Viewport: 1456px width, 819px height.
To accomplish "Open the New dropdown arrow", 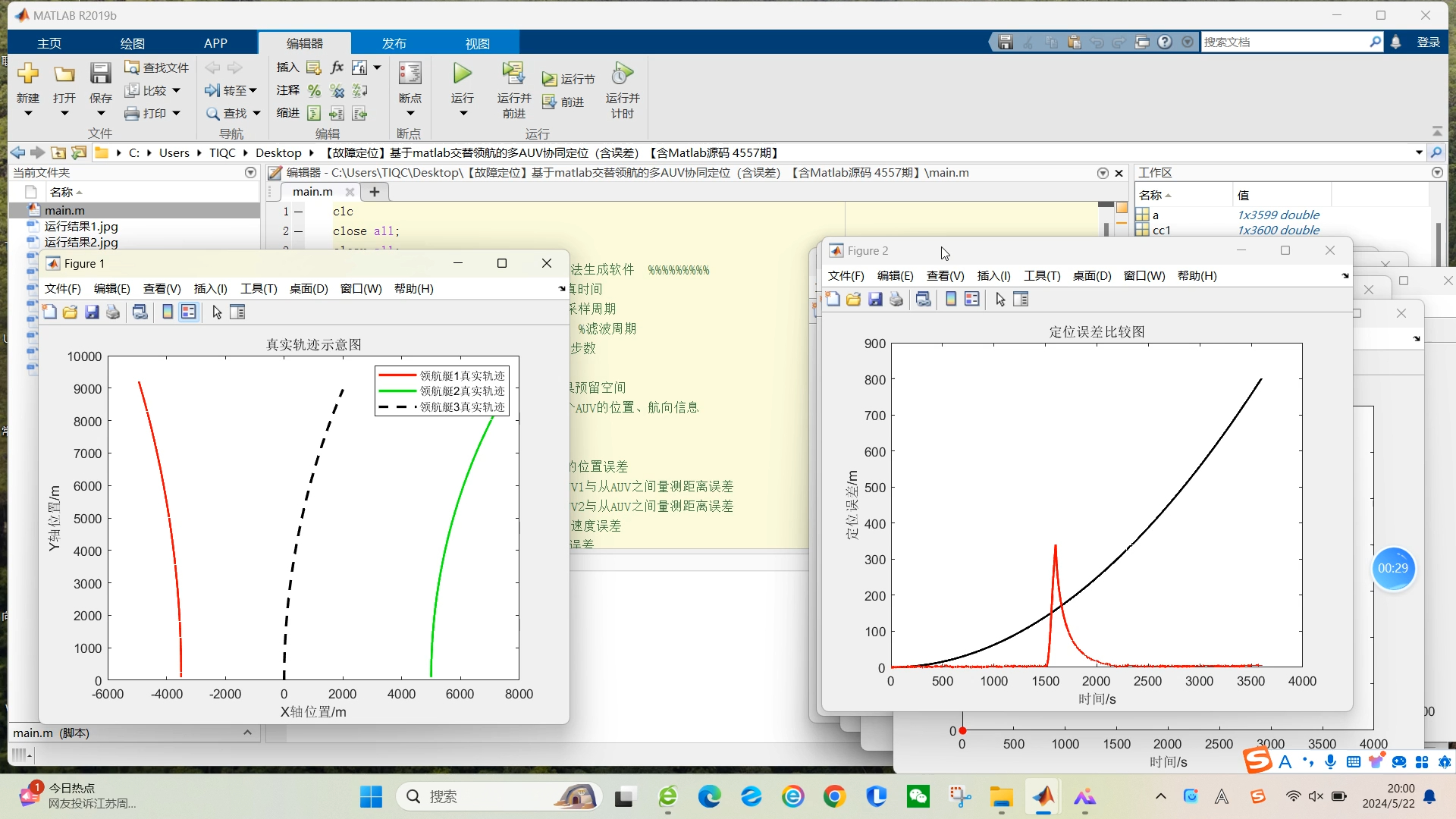I will [28, 114].
